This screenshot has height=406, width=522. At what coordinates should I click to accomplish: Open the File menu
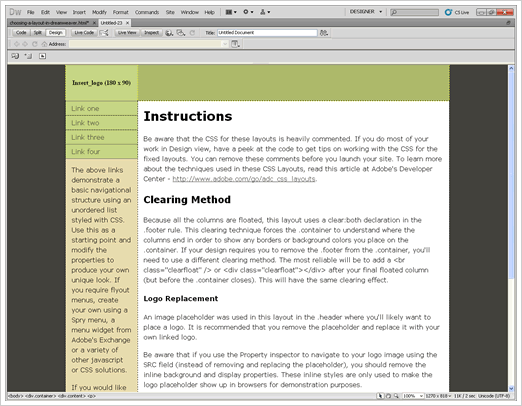tap(31, 12)
